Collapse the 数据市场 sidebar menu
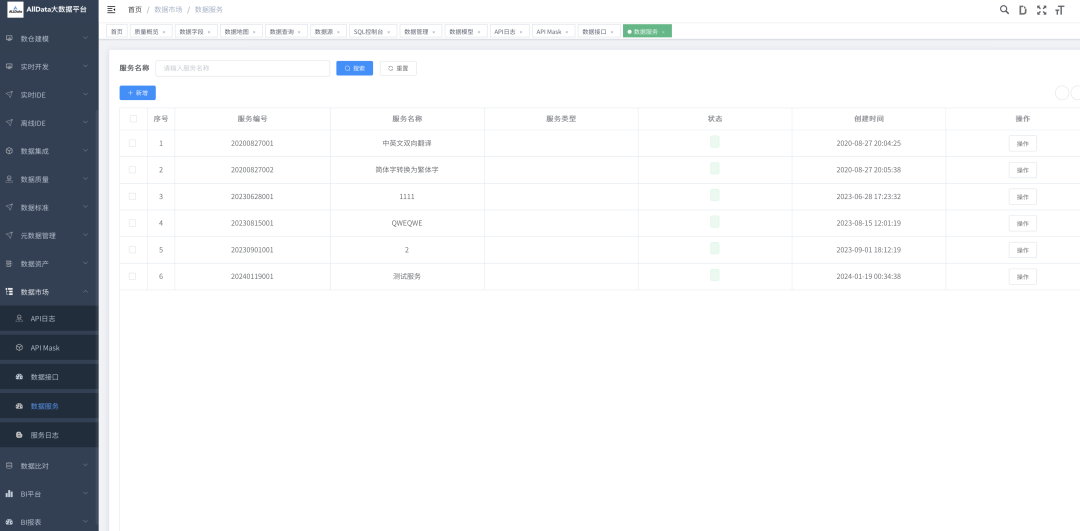The width and height of the screenshot is (1080, 531). [86, 291]
